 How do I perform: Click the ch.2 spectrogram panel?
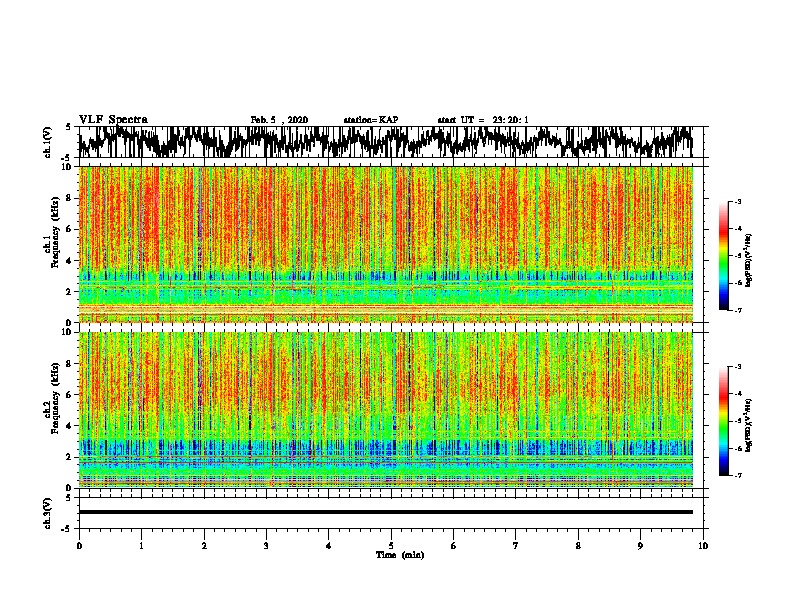(385, 410)
